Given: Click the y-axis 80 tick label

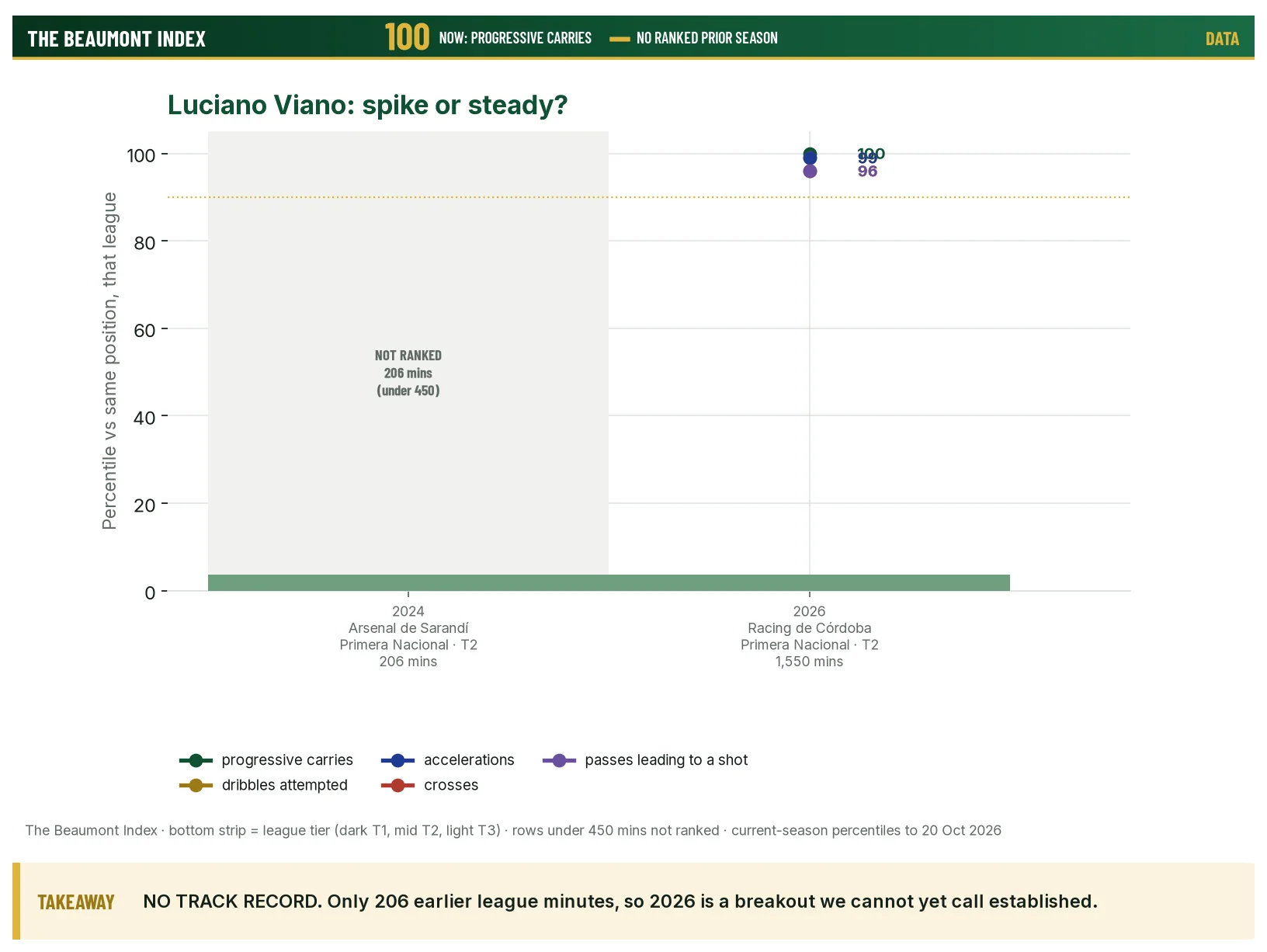Looking at the screenshot, I should (144, 243).
